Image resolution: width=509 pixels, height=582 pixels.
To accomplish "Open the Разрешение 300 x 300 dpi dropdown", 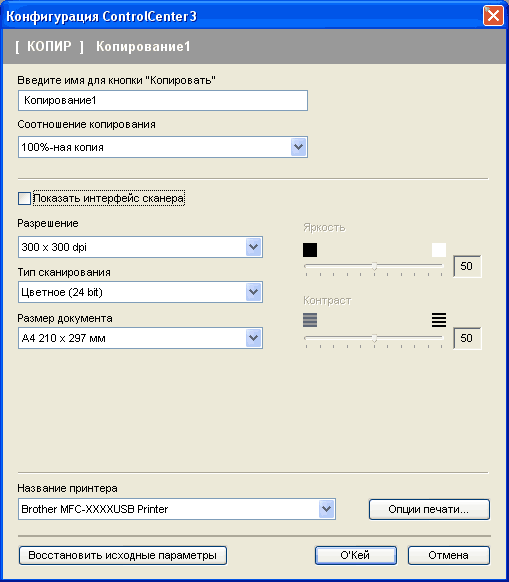I will [254, 247].
